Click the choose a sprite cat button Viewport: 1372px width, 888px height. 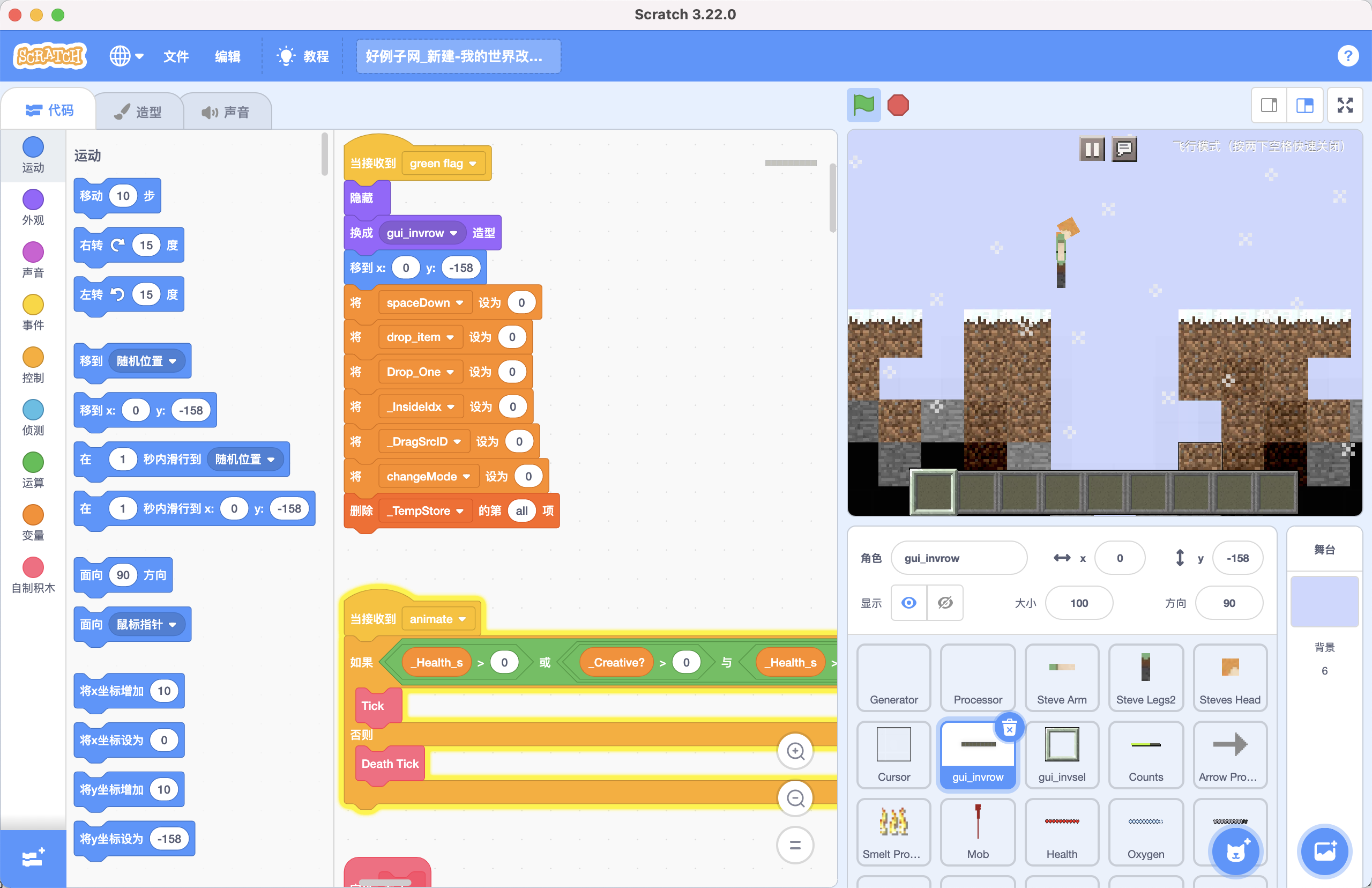[1235, 851]
